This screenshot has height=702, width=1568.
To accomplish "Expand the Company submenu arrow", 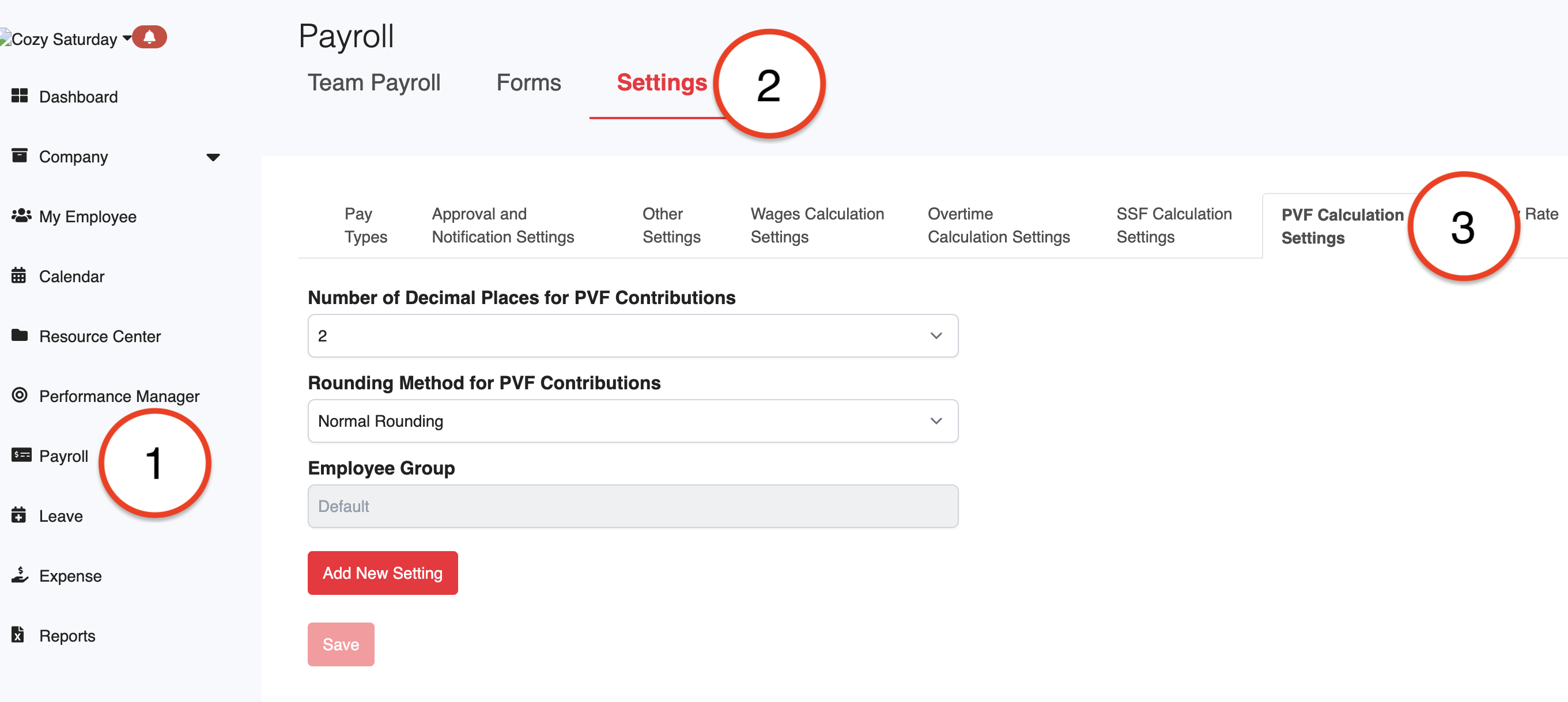I will 213,158.
